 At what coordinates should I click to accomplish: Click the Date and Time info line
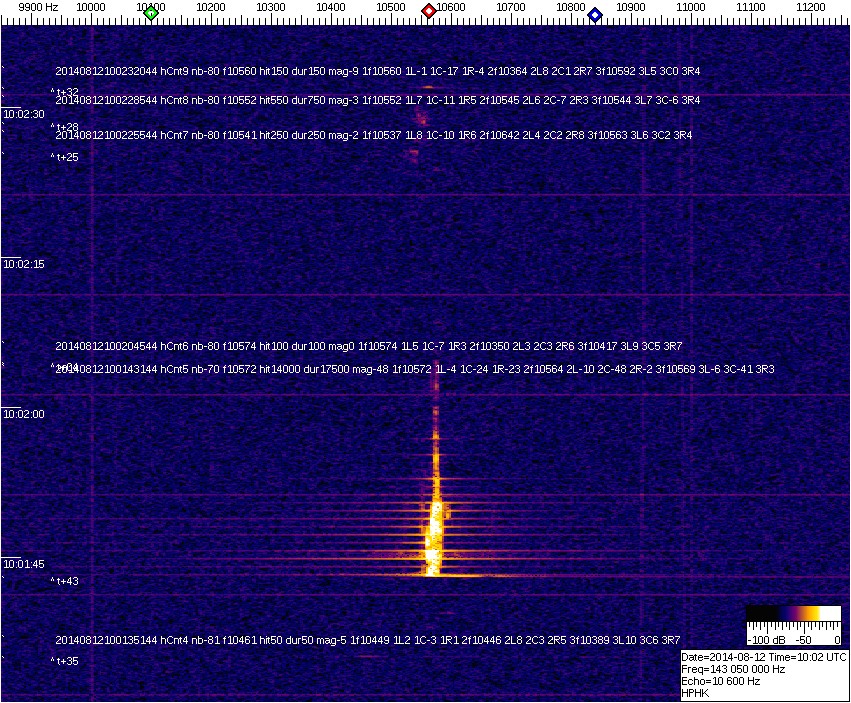[x=764, y=657]
